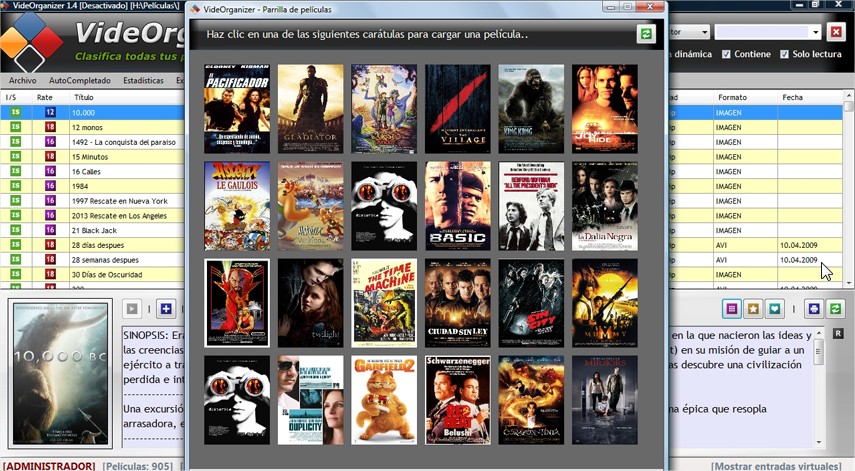Click the blue printer icon
Screen dimensions: 855x471
pyautogui.click(x=814, y=309)
